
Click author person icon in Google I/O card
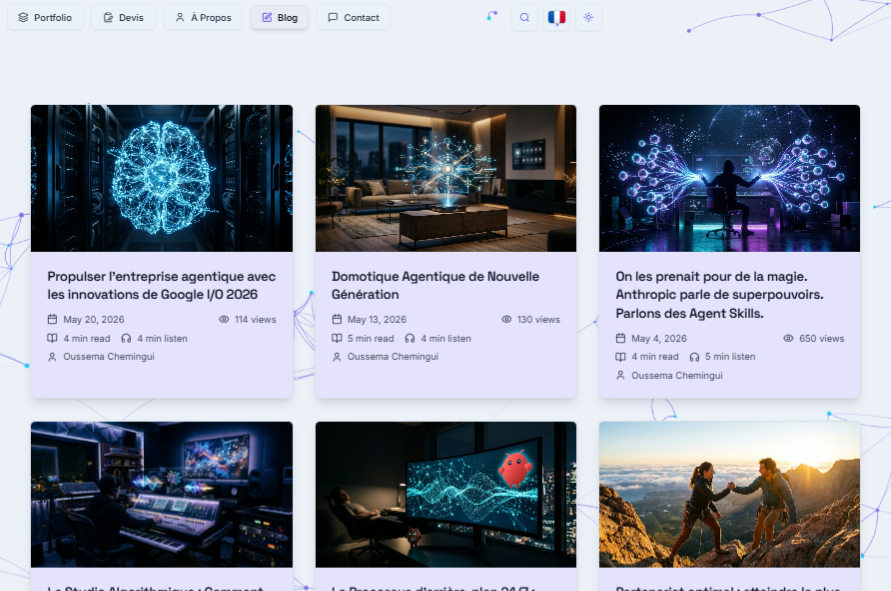coord(52,357)
